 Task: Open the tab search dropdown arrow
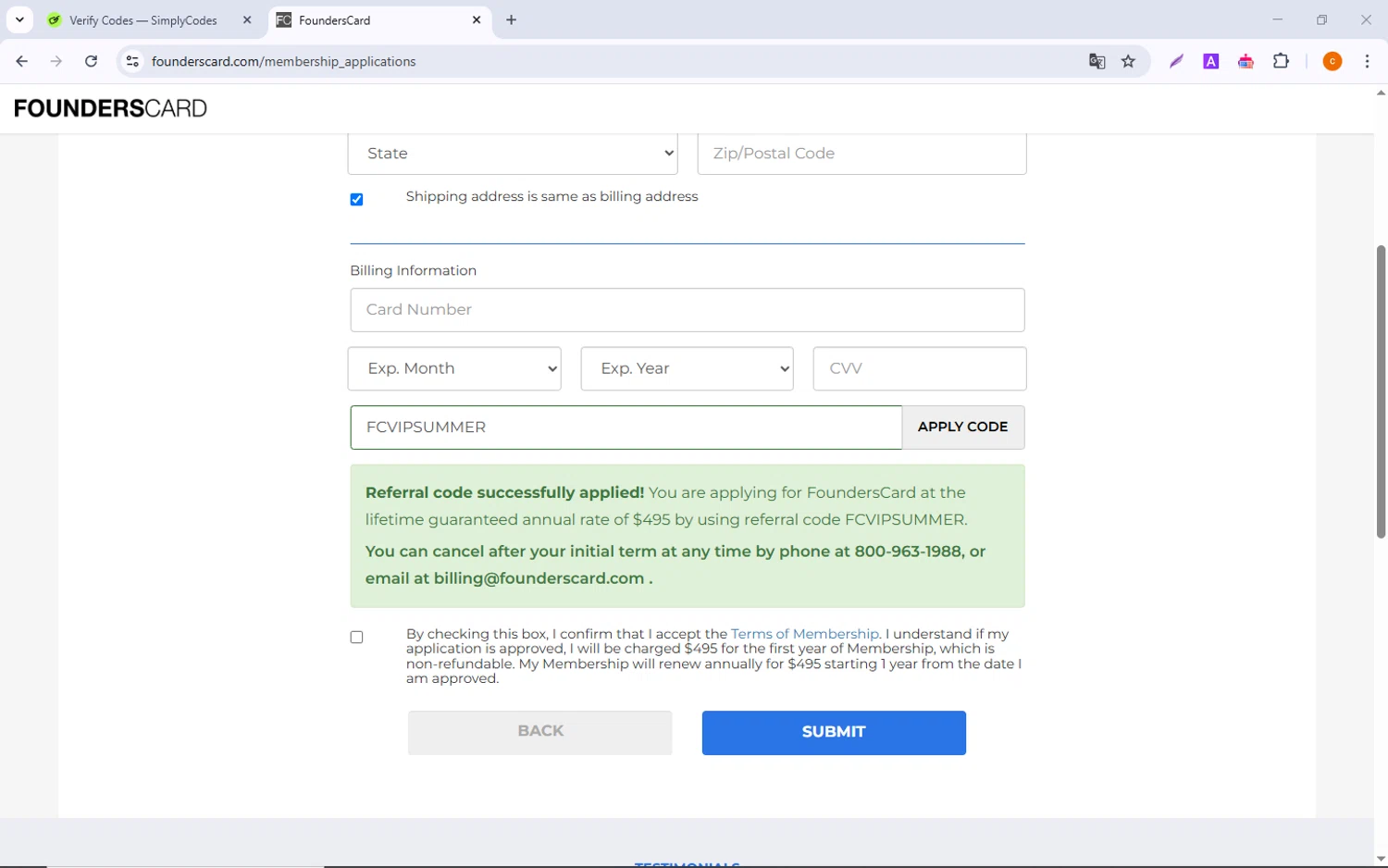[x=19, y=19]
